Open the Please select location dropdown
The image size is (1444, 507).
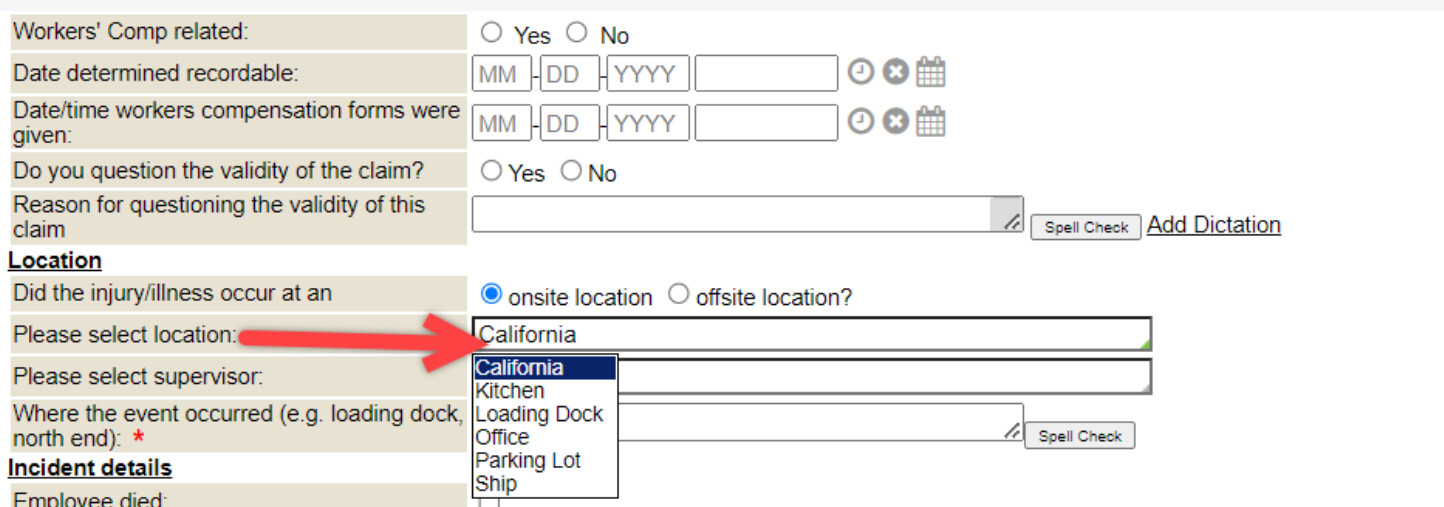[x=811, y=334]
